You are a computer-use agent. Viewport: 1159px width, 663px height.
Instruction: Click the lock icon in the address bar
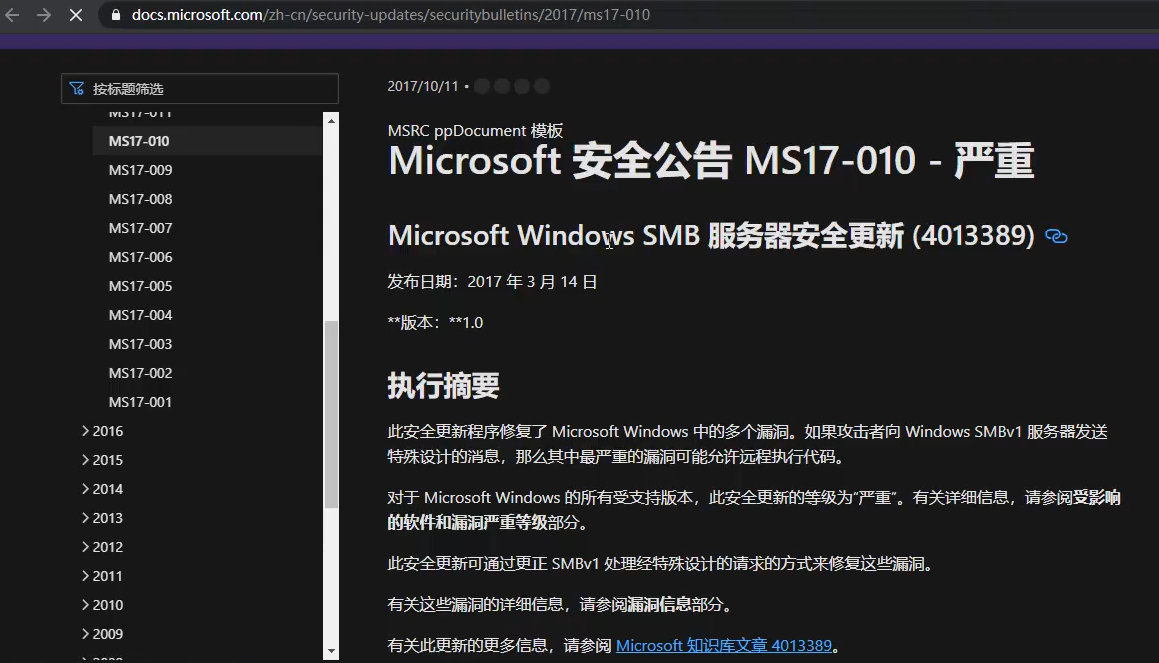click(115, 15)
